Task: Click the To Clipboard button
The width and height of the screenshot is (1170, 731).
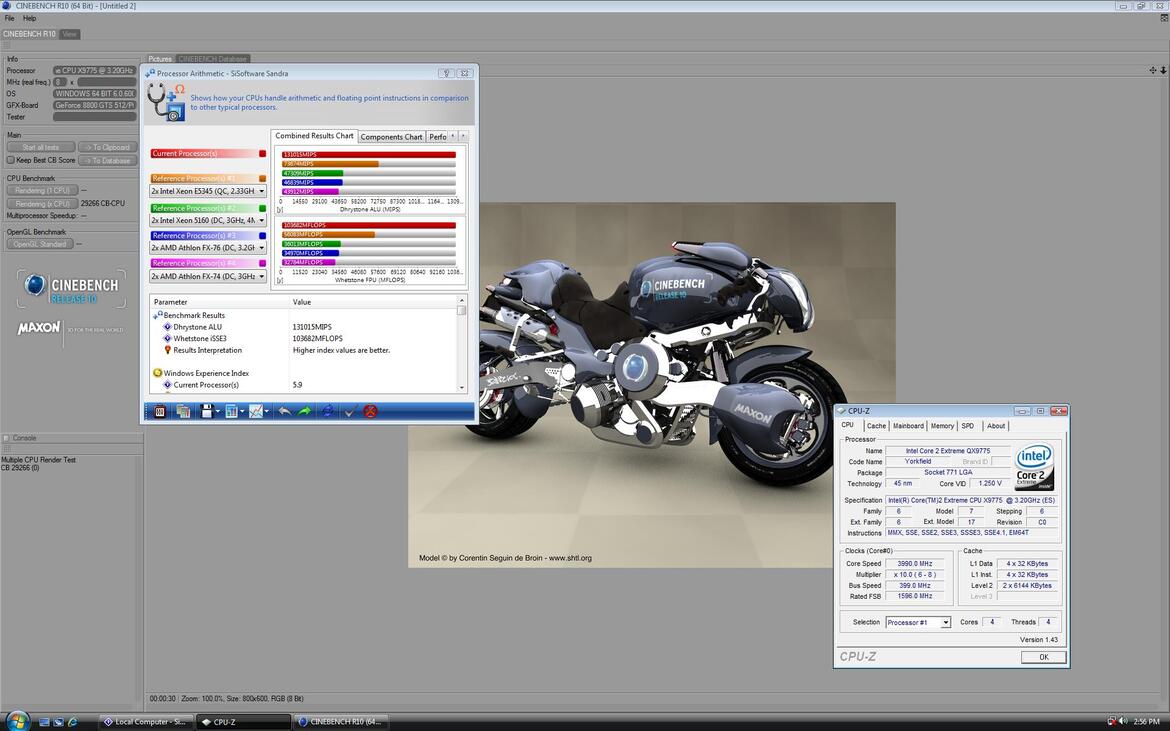Action: 108,148
